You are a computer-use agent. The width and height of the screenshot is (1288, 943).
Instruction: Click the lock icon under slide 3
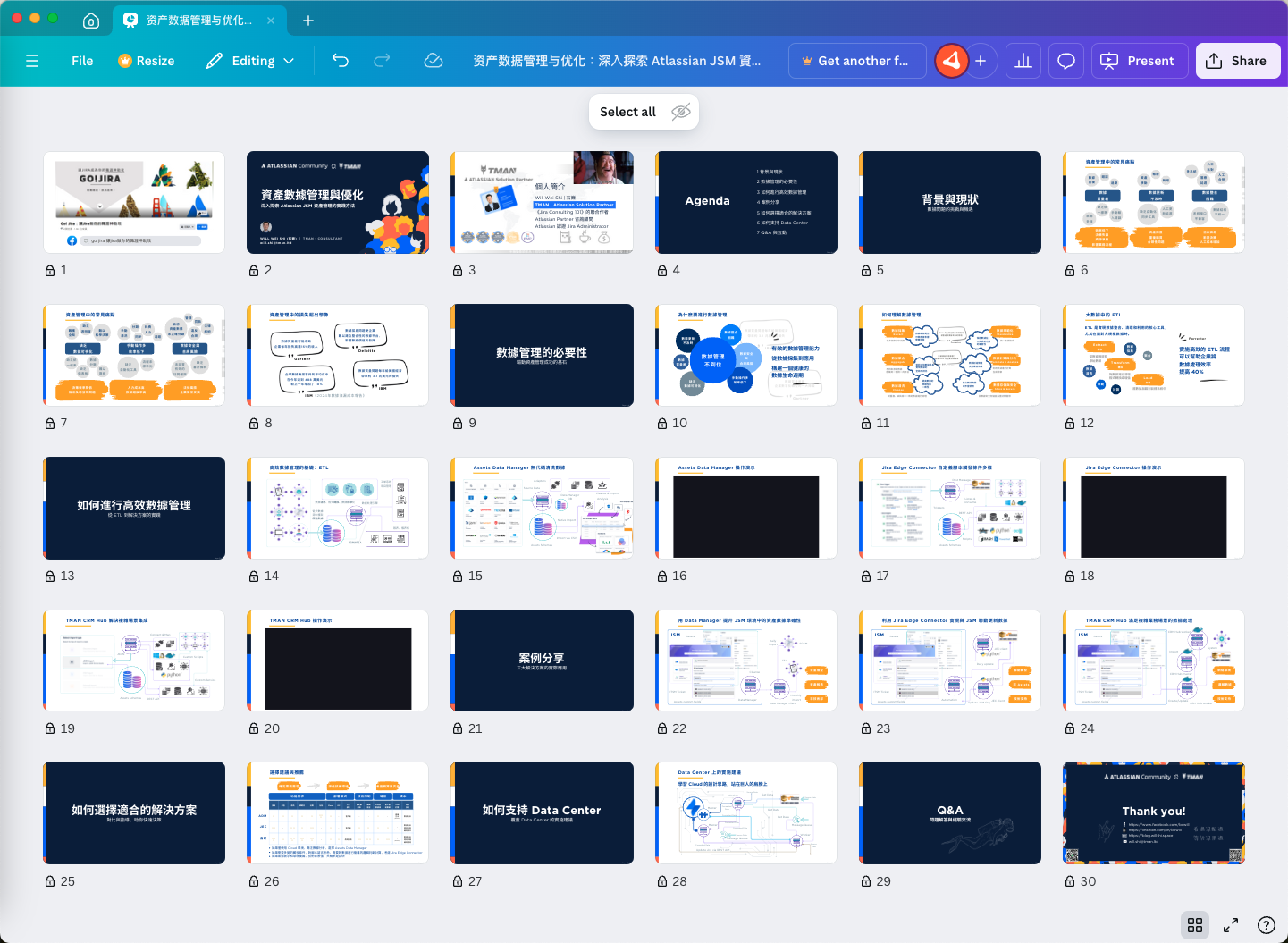pos(458,270)
